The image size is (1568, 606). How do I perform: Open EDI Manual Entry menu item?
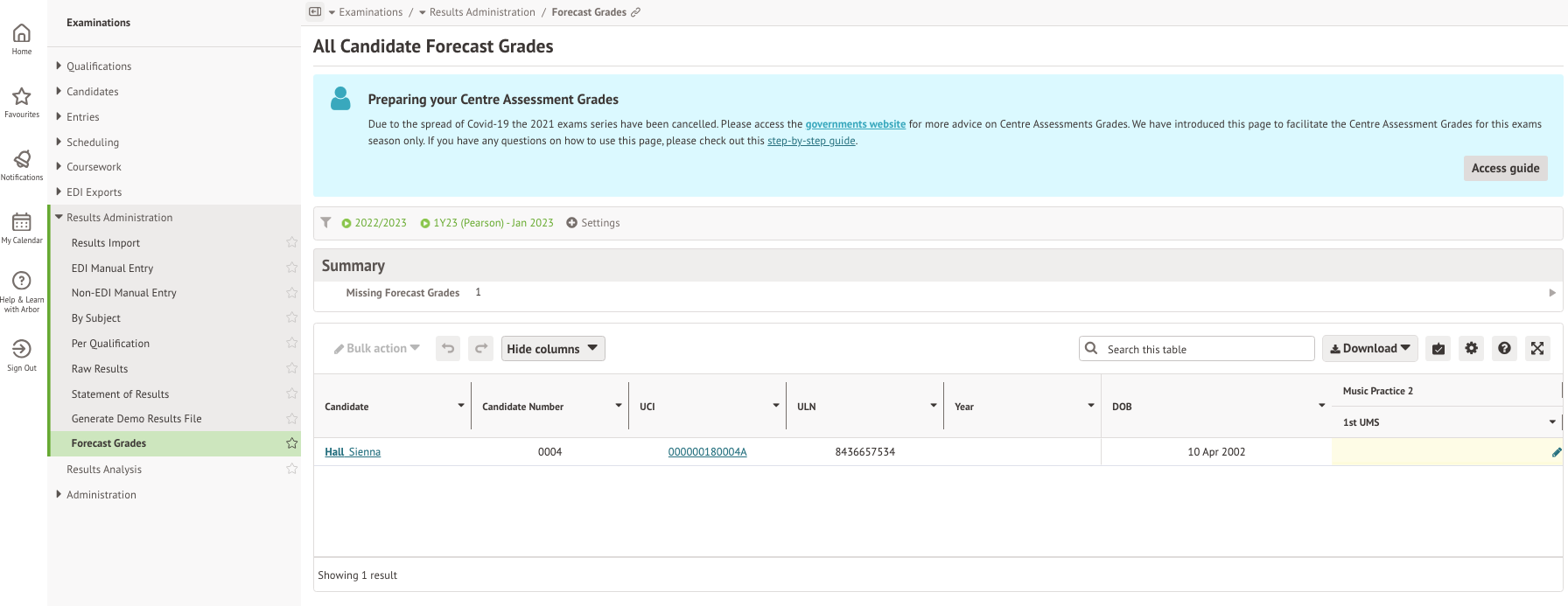coord(112,268)
